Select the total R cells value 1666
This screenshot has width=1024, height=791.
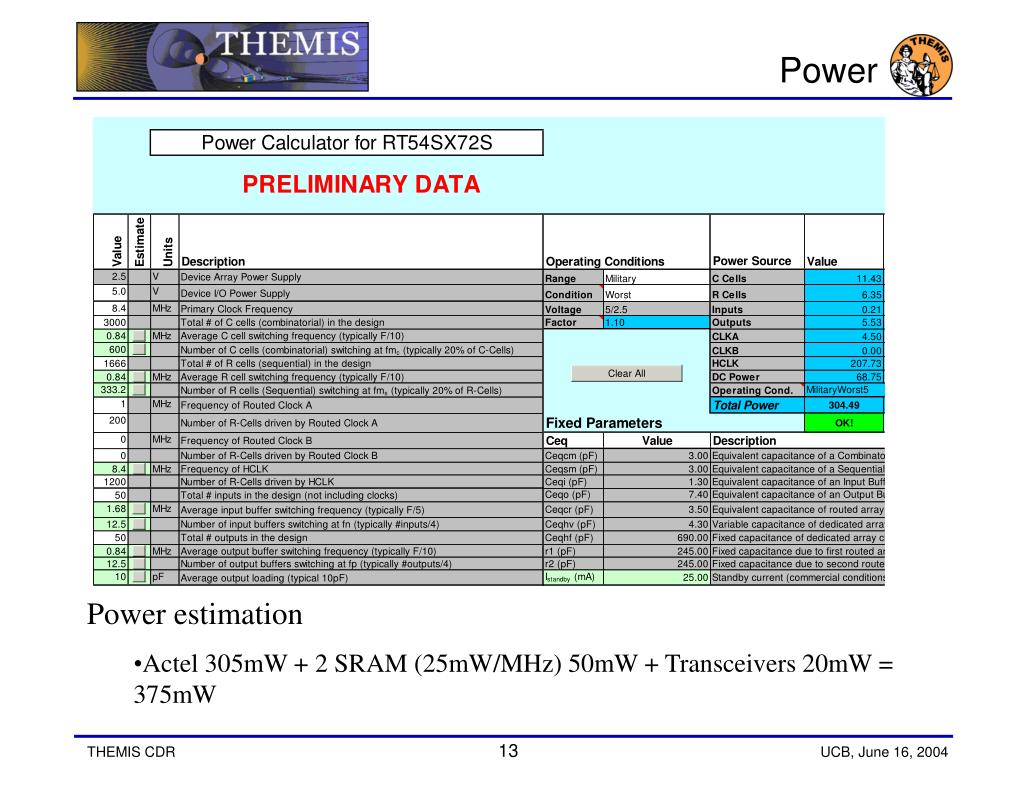click(x=111, y=363)
